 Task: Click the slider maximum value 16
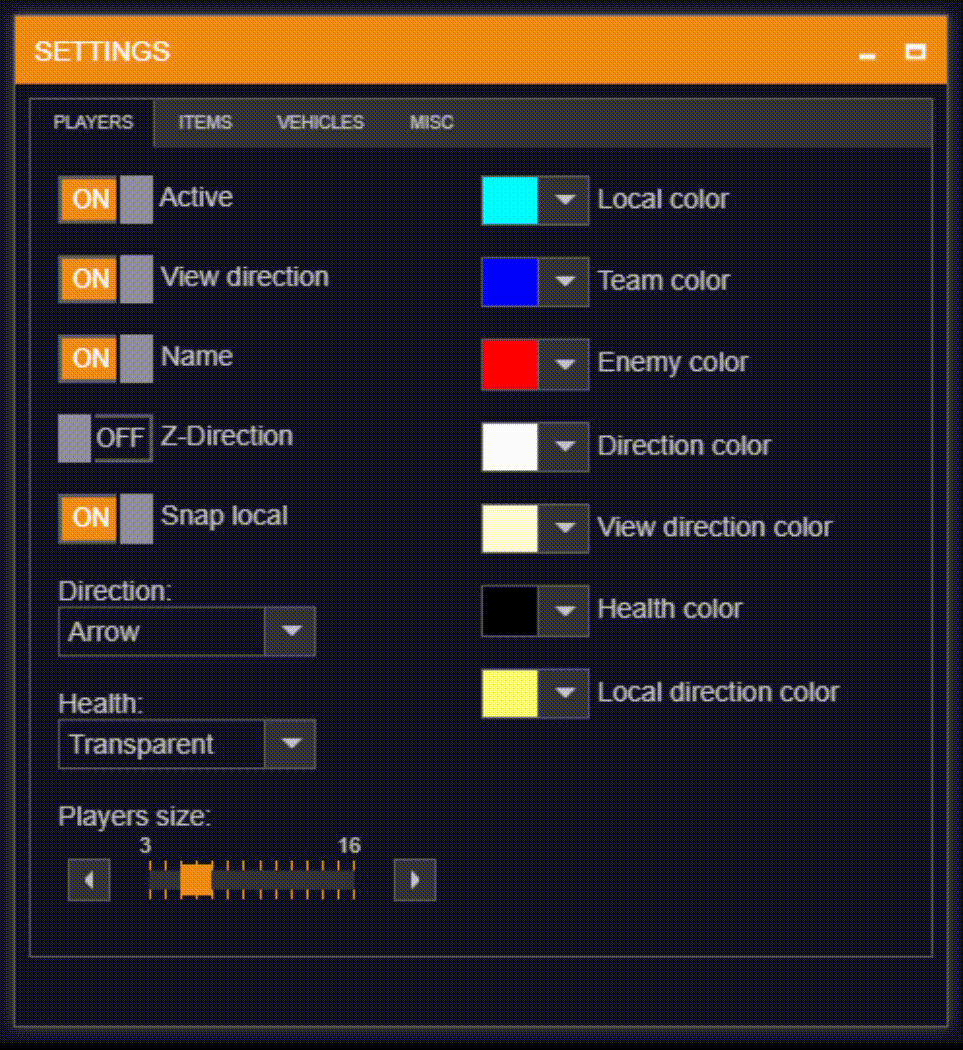coord(349,845)
